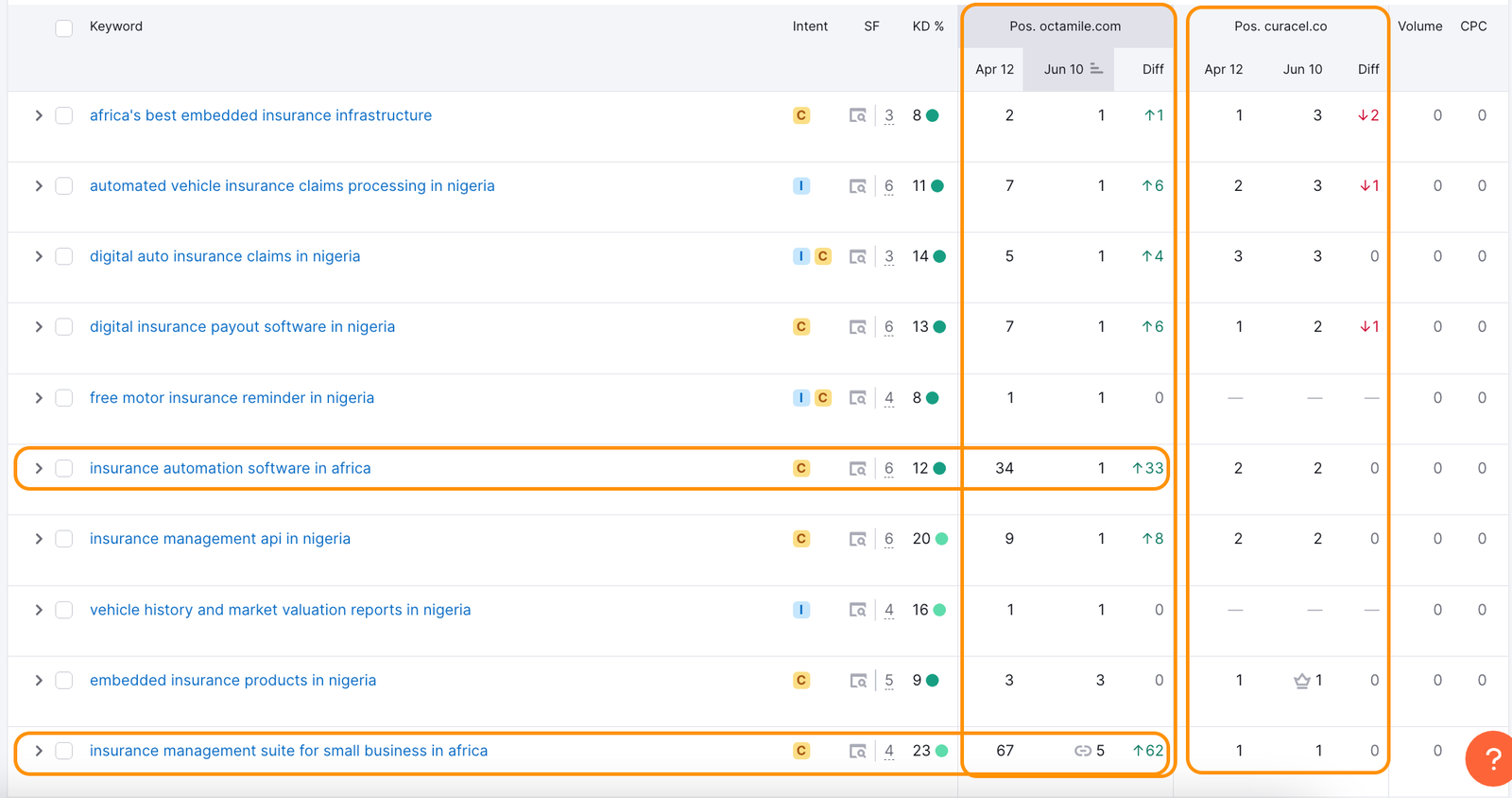This screenshot has height=798, width=1512.
Task: Click the C intent badge for africa's best embedded insurance
Action: pos(801,115)
